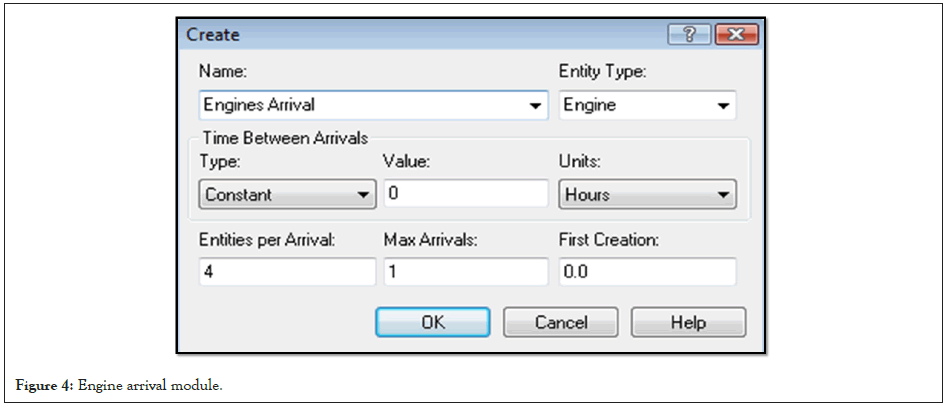Click the Entities per Arrival field

tap(287, 272)
